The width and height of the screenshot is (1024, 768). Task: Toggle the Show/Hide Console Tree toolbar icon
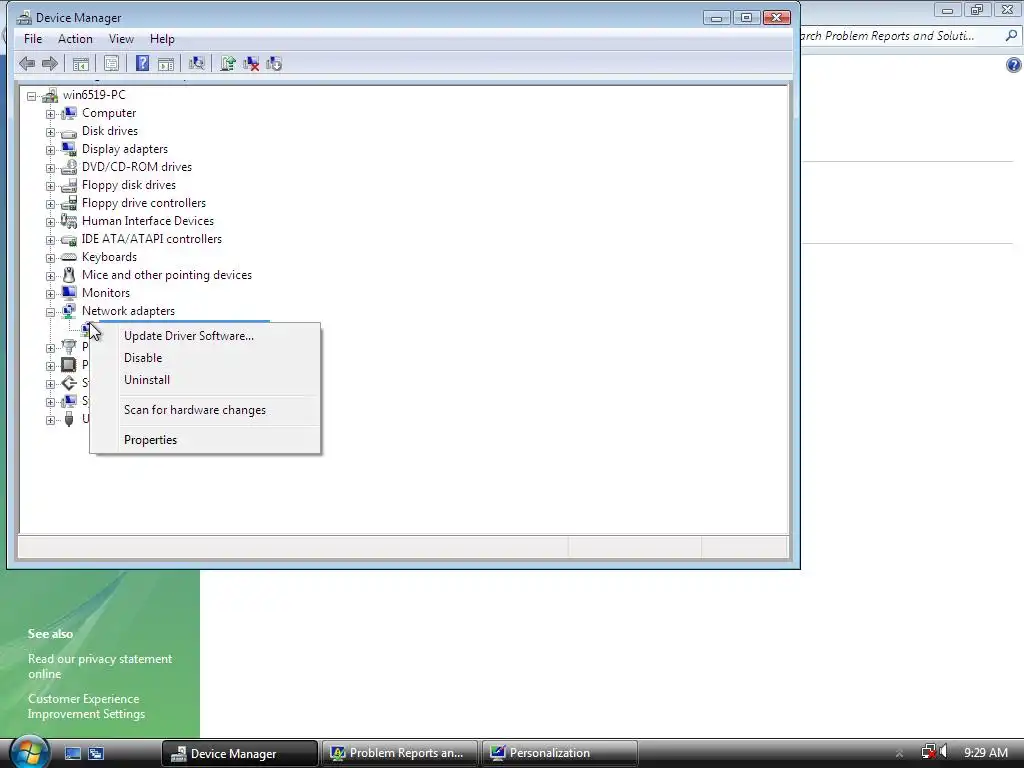coord(80,63)
